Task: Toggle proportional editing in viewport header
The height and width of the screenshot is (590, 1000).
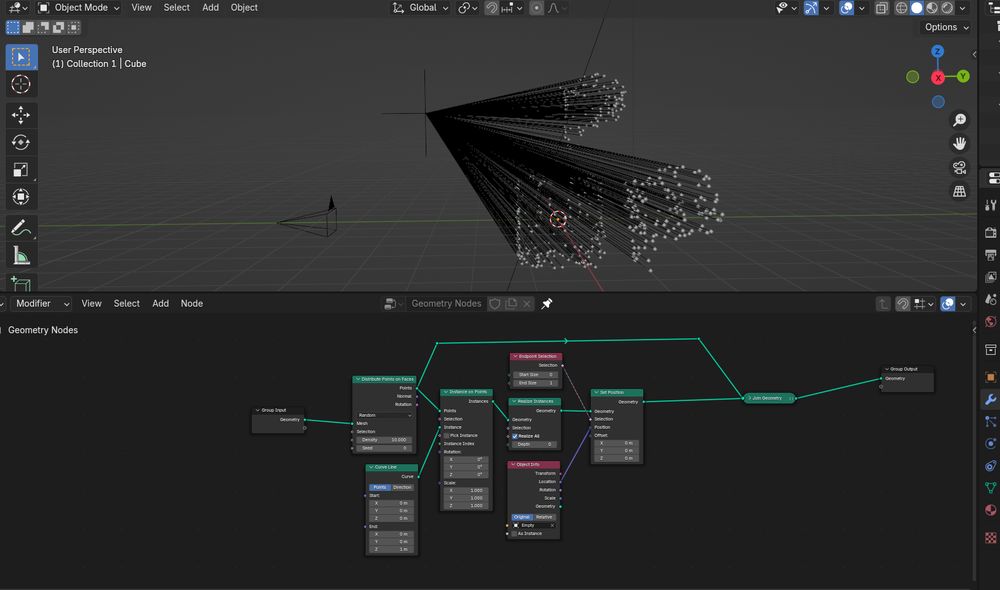Action: tap(536, 8)
